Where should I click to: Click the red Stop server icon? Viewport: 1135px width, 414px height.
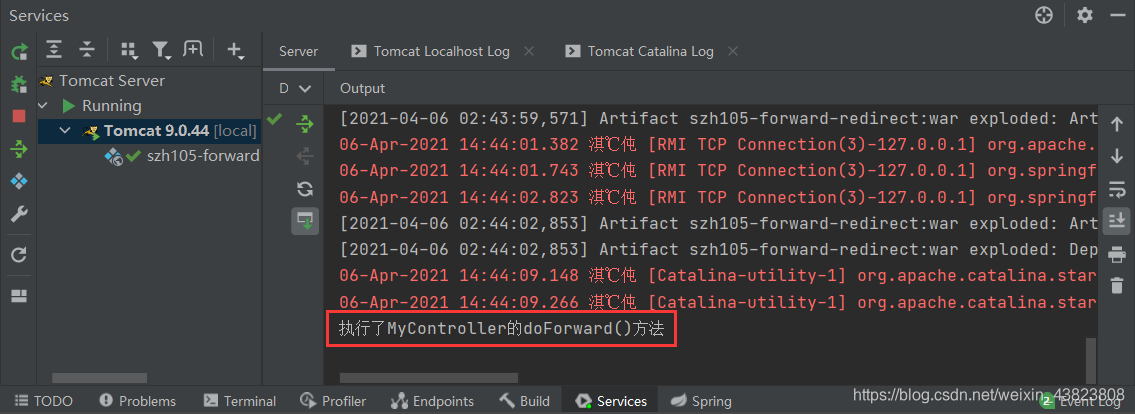[x=19, y=116]
